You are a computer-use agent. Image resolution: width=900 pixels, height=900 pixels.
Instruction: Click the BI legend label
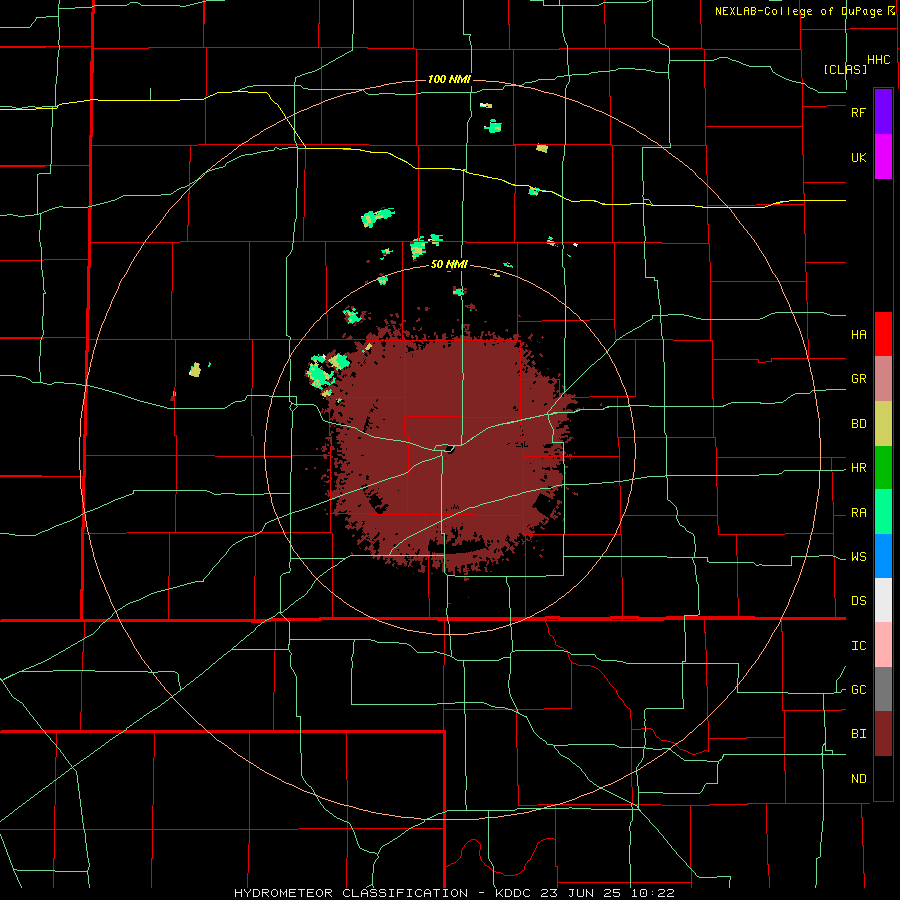tap(859, 734)
